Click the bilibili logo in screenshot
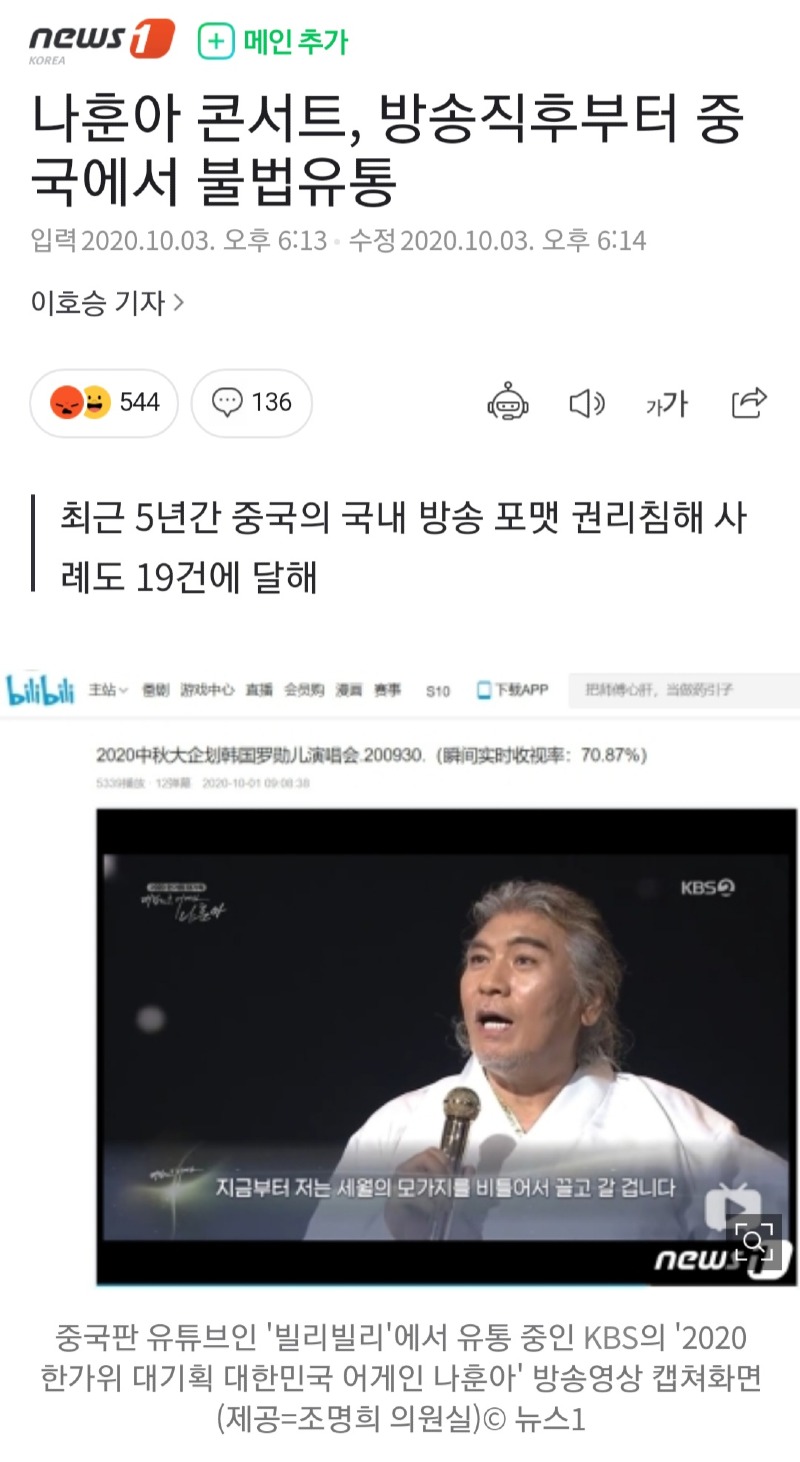800x1462 pixels. (x=40, y=689)
